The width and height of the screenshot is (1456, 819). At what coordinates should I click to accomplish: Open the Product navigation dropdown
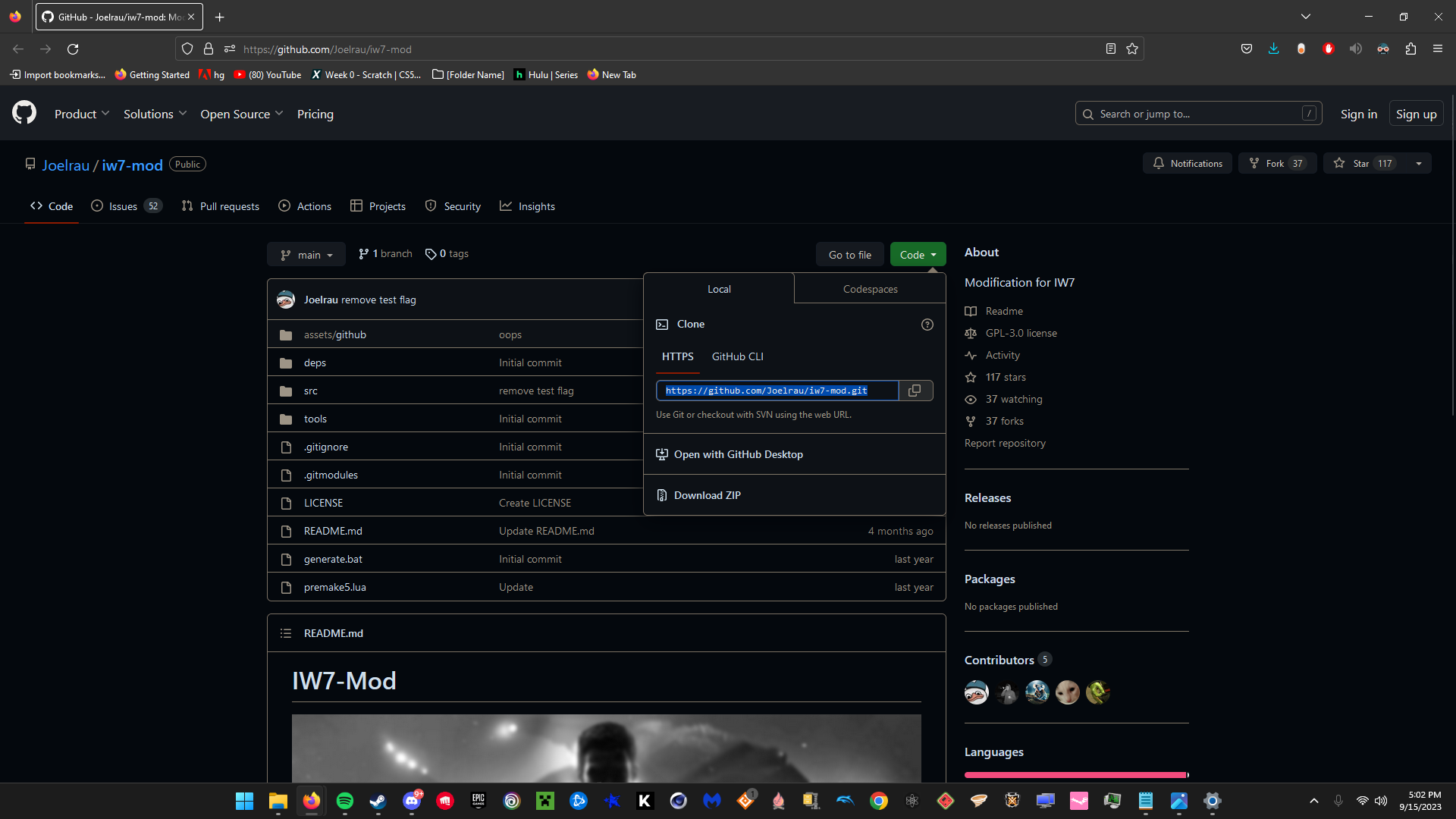click(82, 114)
